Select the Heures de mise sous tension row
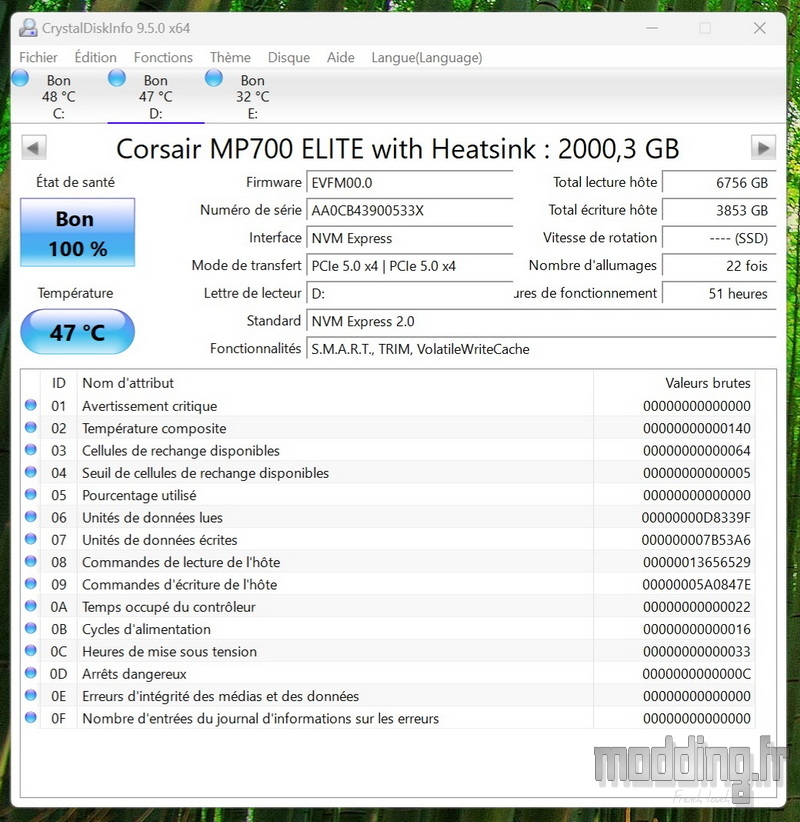 (388, 652)
